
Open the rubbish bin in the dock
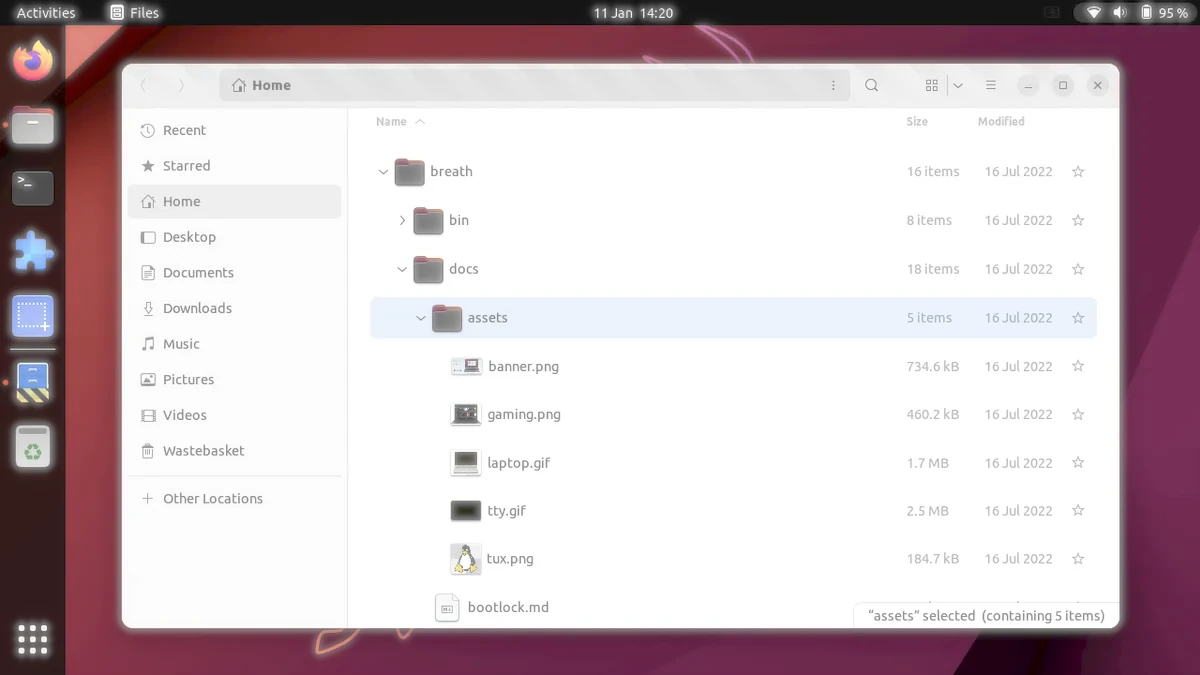(x=33, y=446)
